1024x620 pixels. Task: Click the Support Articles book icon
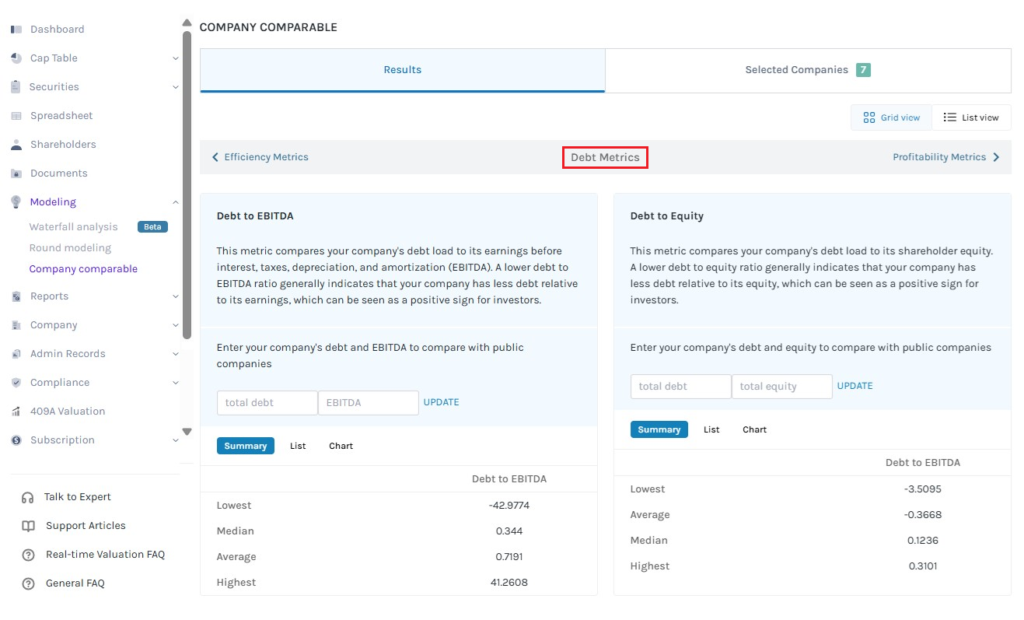[x=28, y=526]
